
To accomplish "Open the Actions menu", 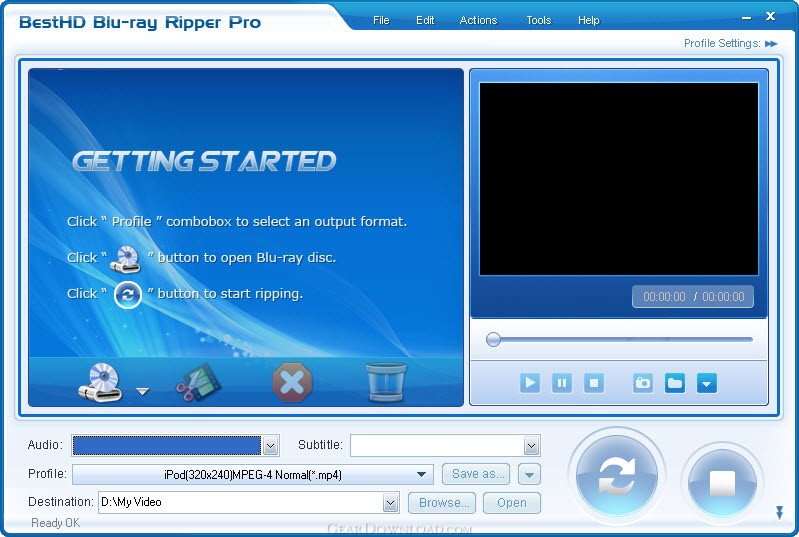I will click(x=478, y=20).
